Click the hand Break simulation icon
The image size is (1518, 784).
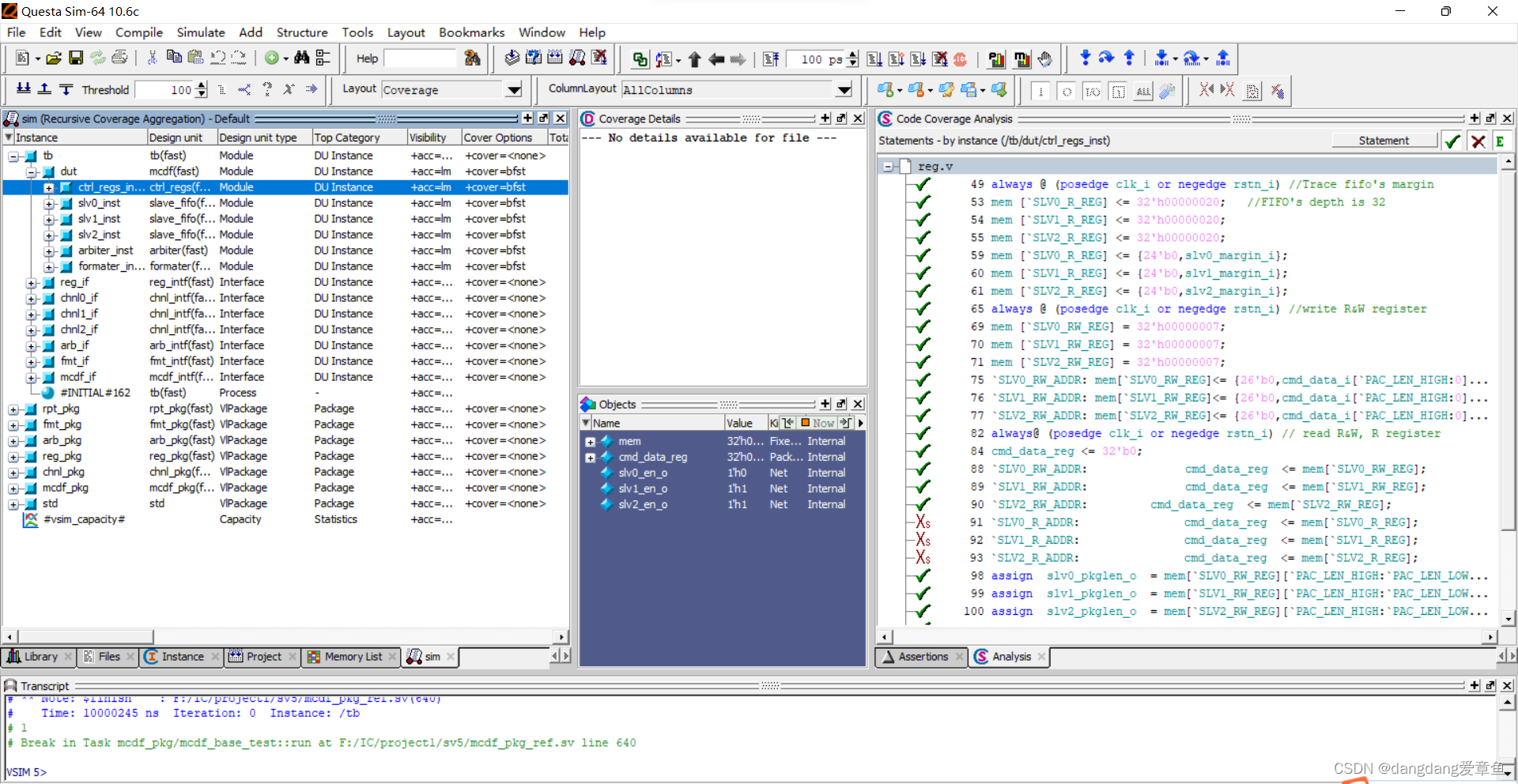coord(1045,58)
